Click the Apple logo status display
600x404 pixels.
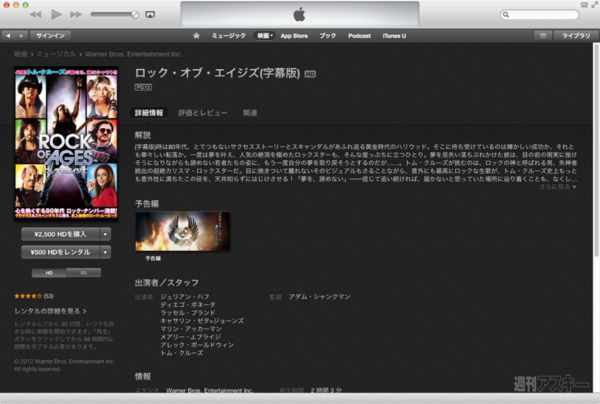click(x=300, y=14)
